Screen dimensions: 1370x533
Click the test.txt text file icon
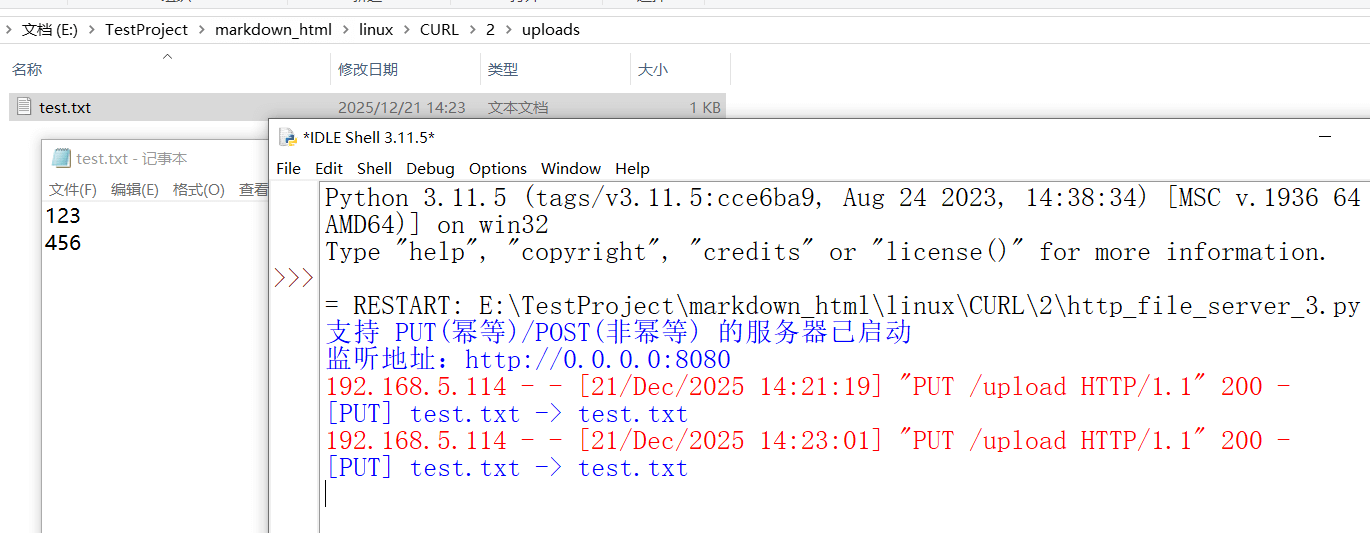pyautogui.click(x=24, y=107)
